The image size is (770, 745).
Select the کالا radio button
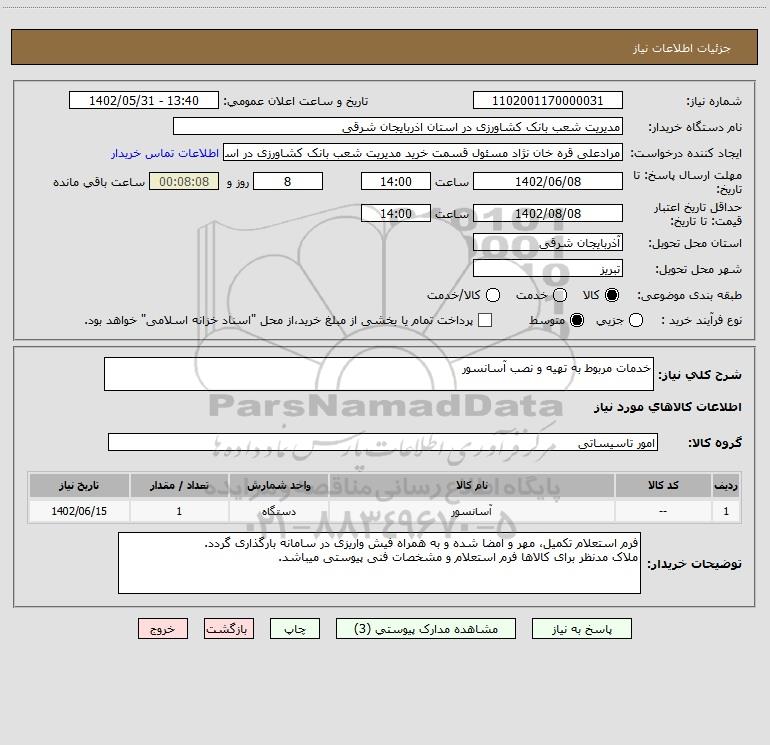point(612,295)
